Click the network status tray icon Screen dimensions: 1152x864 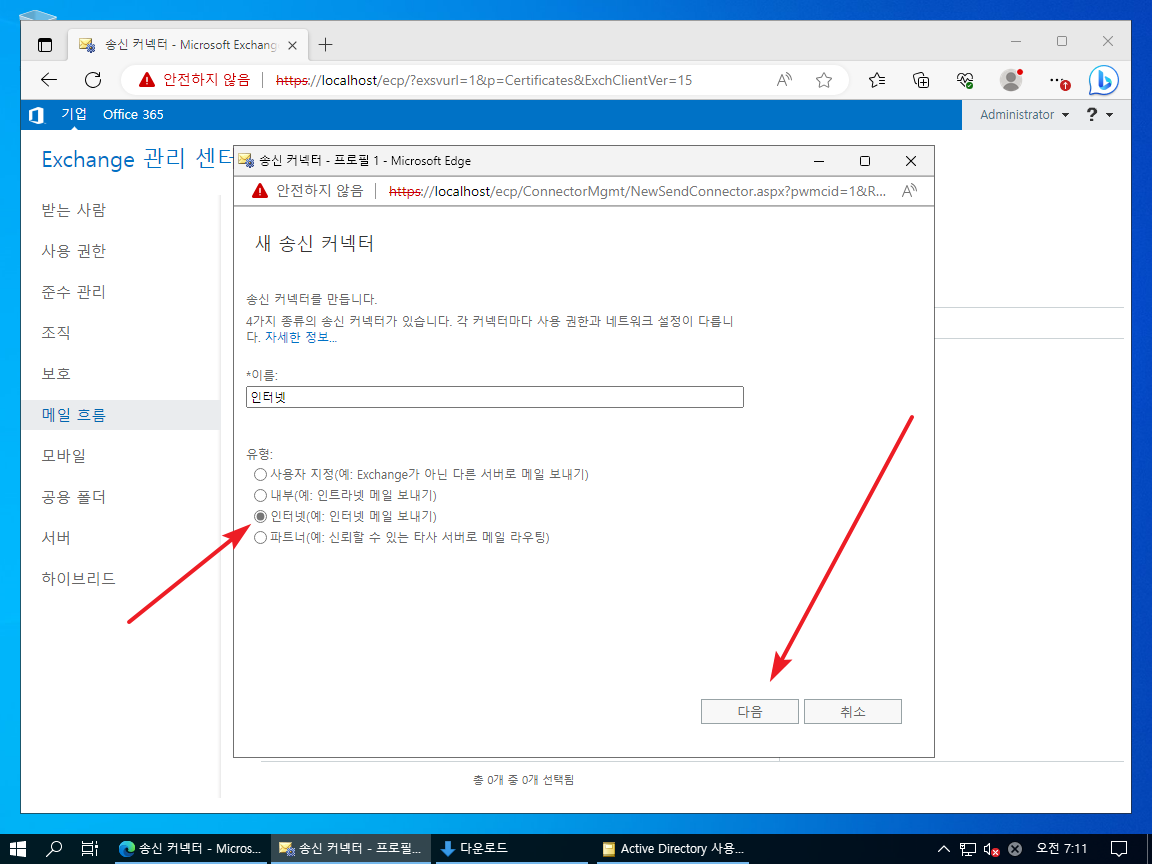click(x=968, y=849)
